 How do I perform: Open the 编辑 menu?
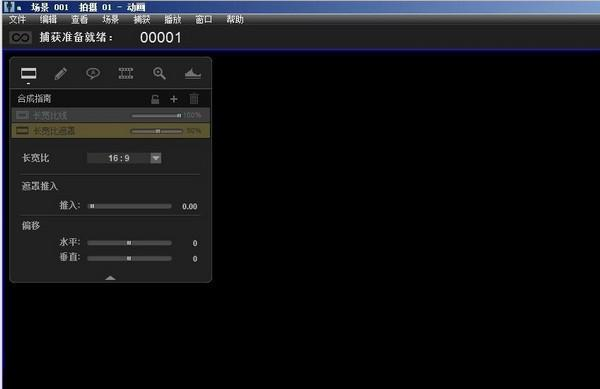[48, 20]
